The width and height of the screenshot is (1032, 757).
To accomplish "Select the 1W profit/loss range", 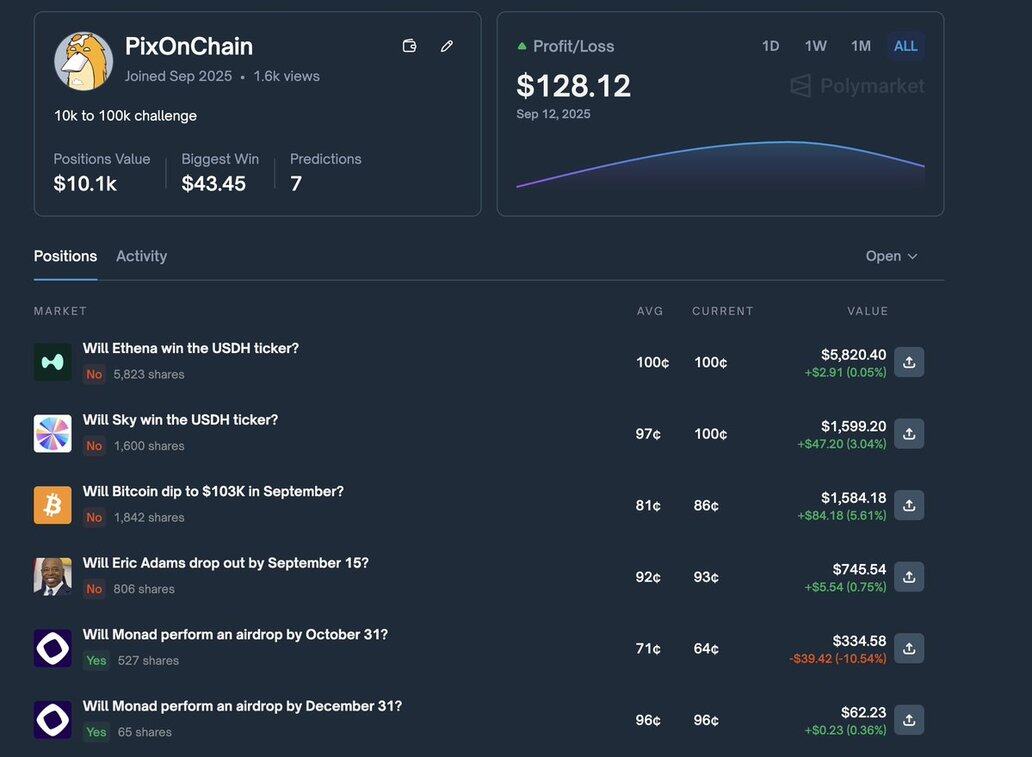I will [815, 46].
